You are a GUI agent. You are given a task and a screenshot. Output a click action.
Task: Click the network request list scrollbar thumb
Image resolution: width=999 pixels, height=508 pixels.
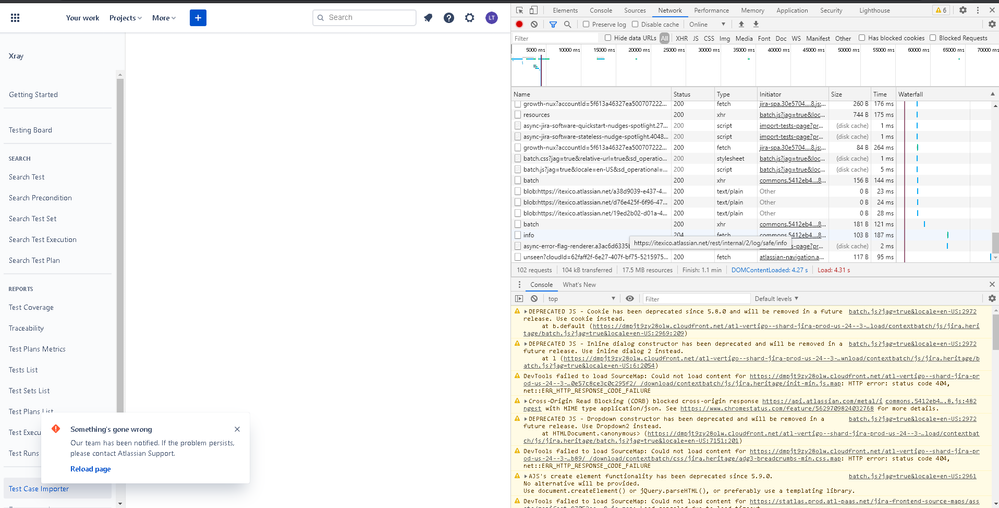point(995,243)
